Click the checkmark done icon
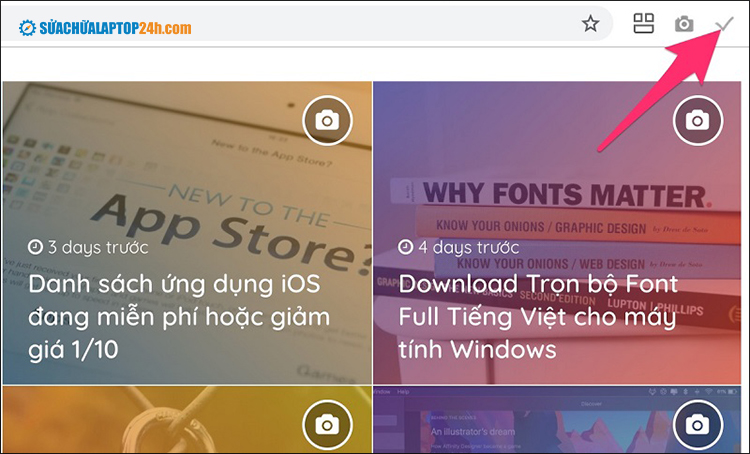The height and width of the screenshot is (454, 750). pos(725,24)
